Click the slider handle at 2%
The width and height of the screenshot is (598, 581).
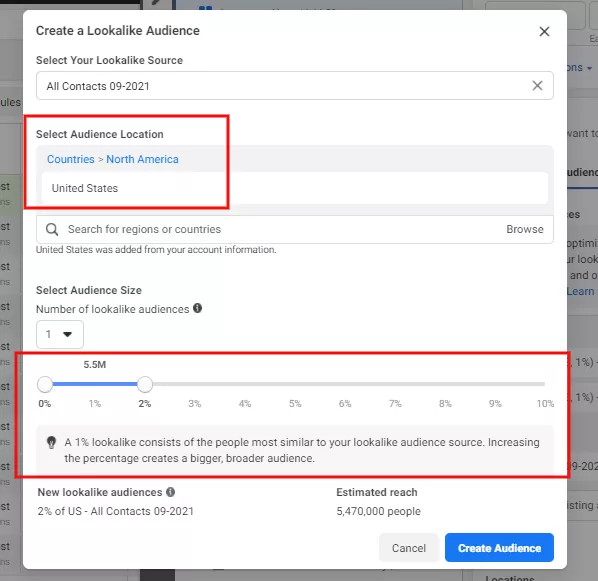(145, 385)
